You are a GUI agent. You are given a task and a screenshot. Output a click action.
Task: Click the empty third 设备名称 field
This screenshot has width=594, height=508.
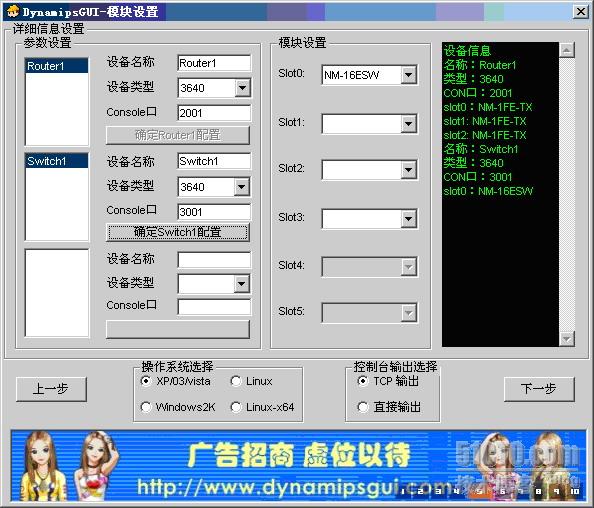coord(214,260)
